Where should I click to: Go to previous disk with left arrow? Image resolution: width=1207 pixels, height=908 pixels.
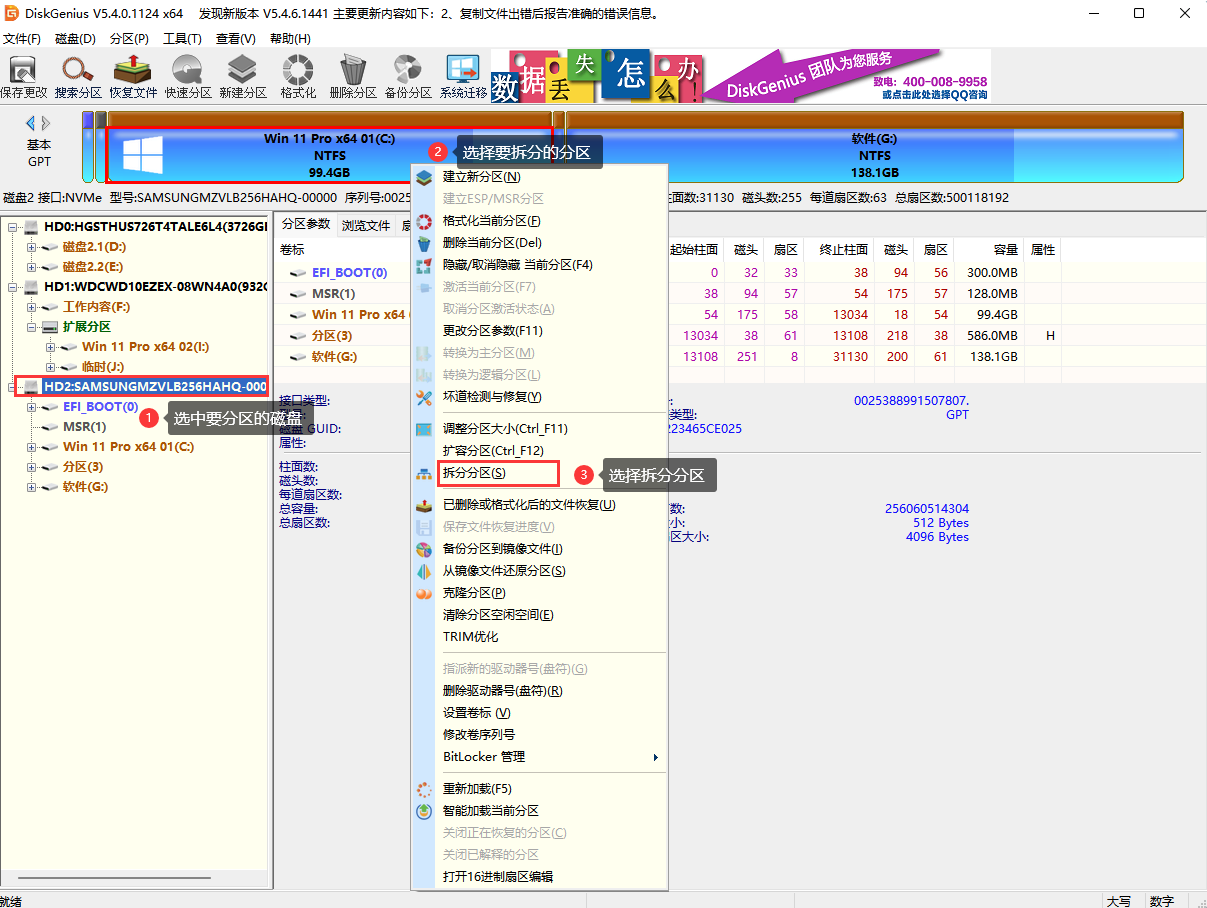click(31, 122)
